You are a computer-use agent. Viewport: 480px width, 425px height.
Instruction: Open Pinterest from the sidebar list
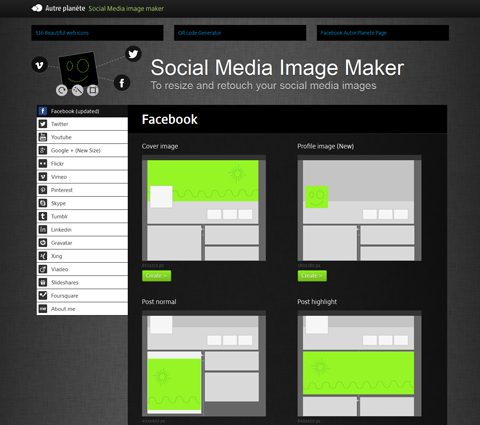click(82, 190)
